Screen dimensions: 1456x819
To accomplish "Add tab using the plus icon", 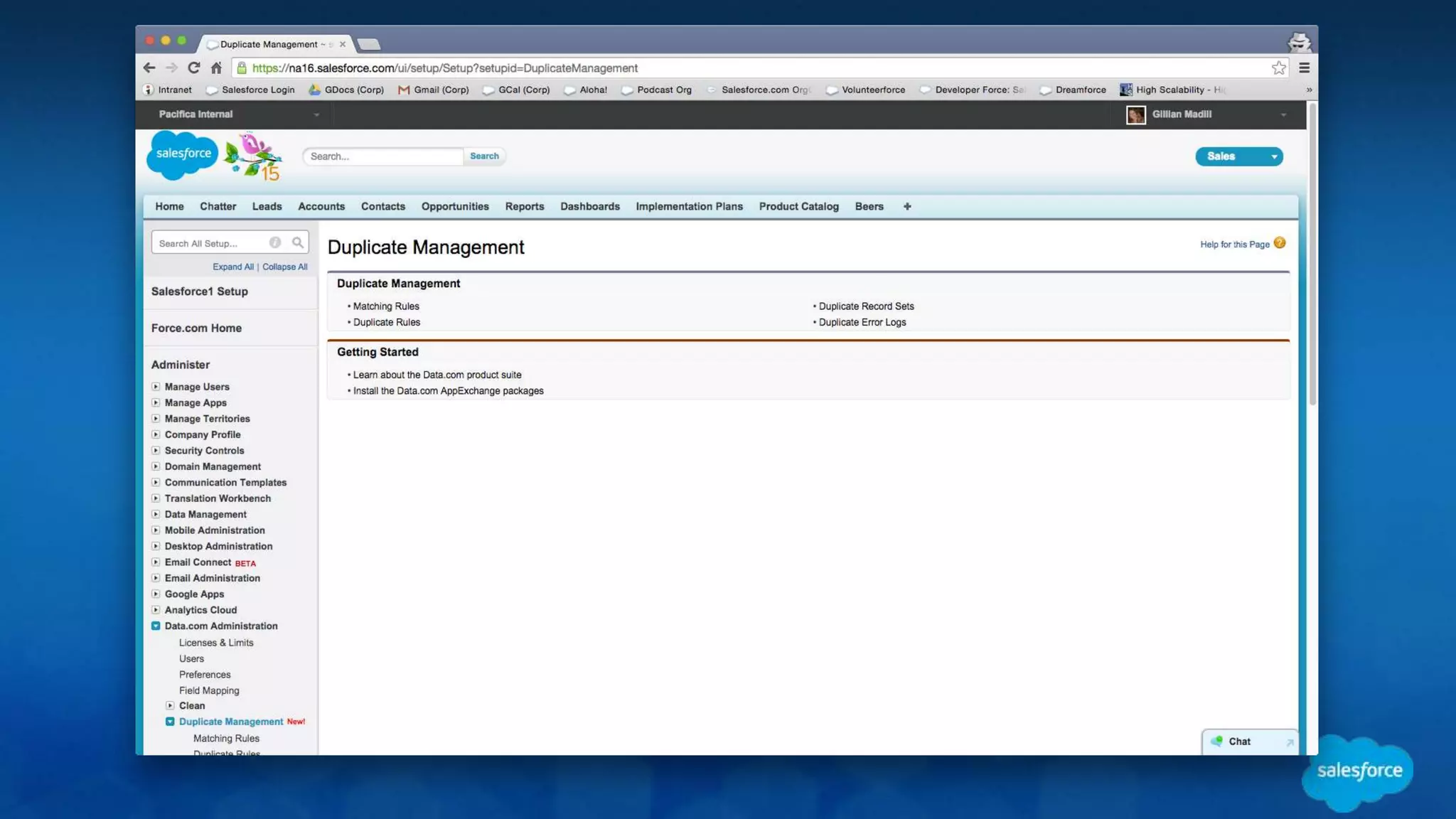I will (x=906, y=206).
